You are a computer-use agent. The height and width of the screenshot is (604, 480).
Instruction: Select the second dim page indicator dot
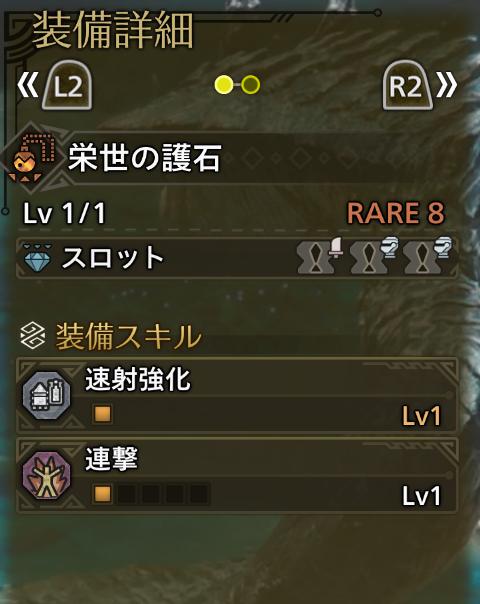point(251,85)
